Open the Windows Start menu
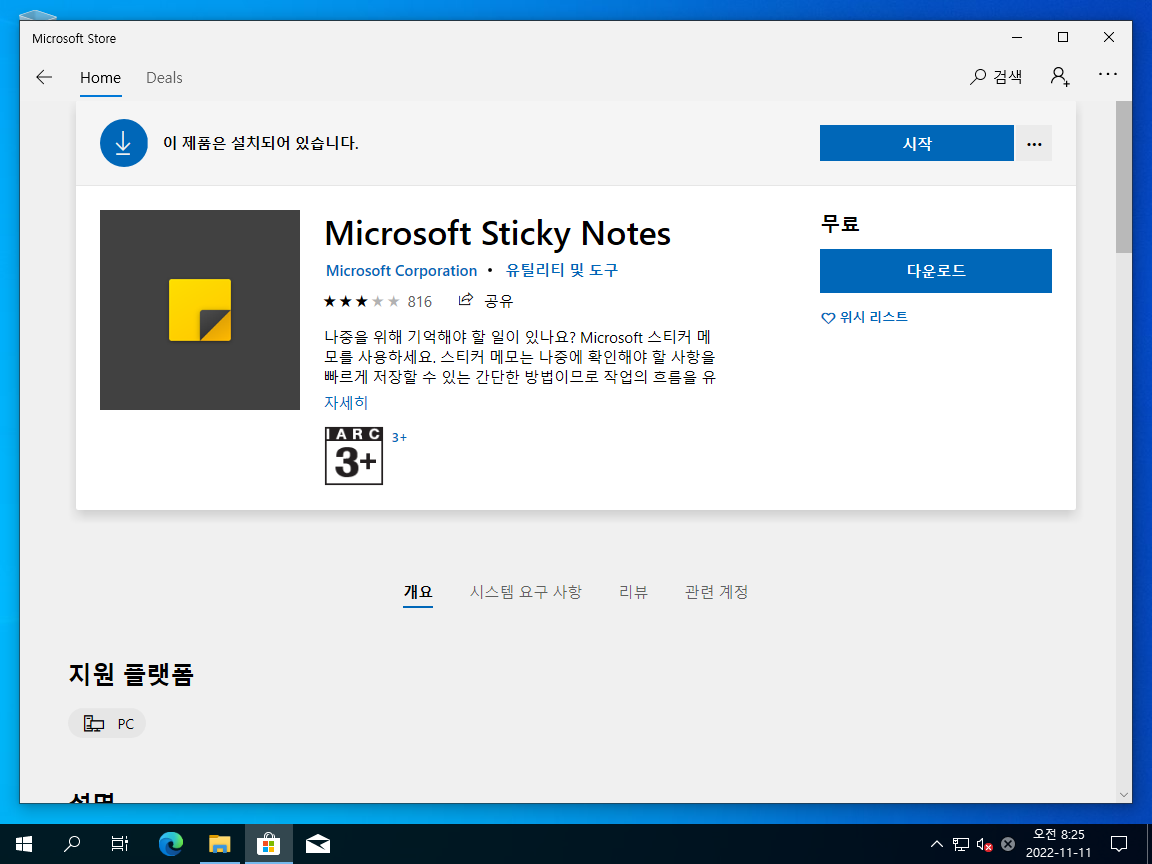Screen dimensions: 1152x864 point(24,844)
